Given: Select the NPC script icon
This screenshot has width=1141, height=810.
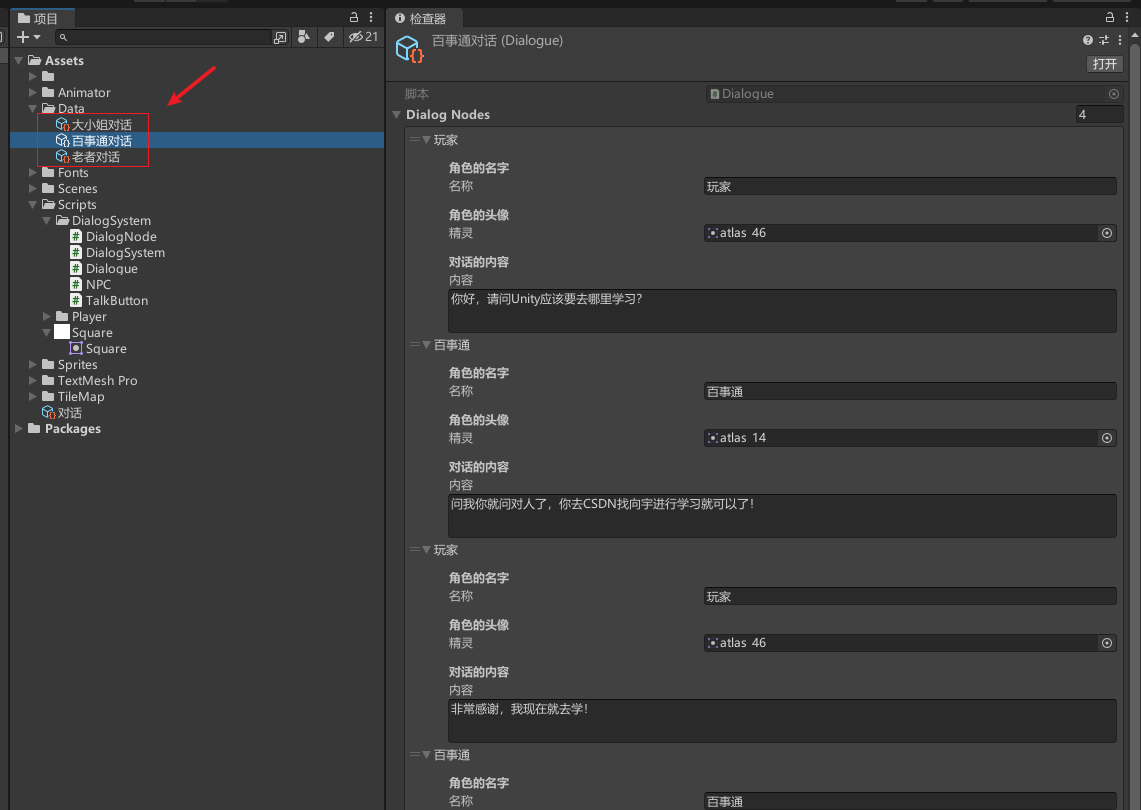Looking at the screenshot, I should point(76,285).
